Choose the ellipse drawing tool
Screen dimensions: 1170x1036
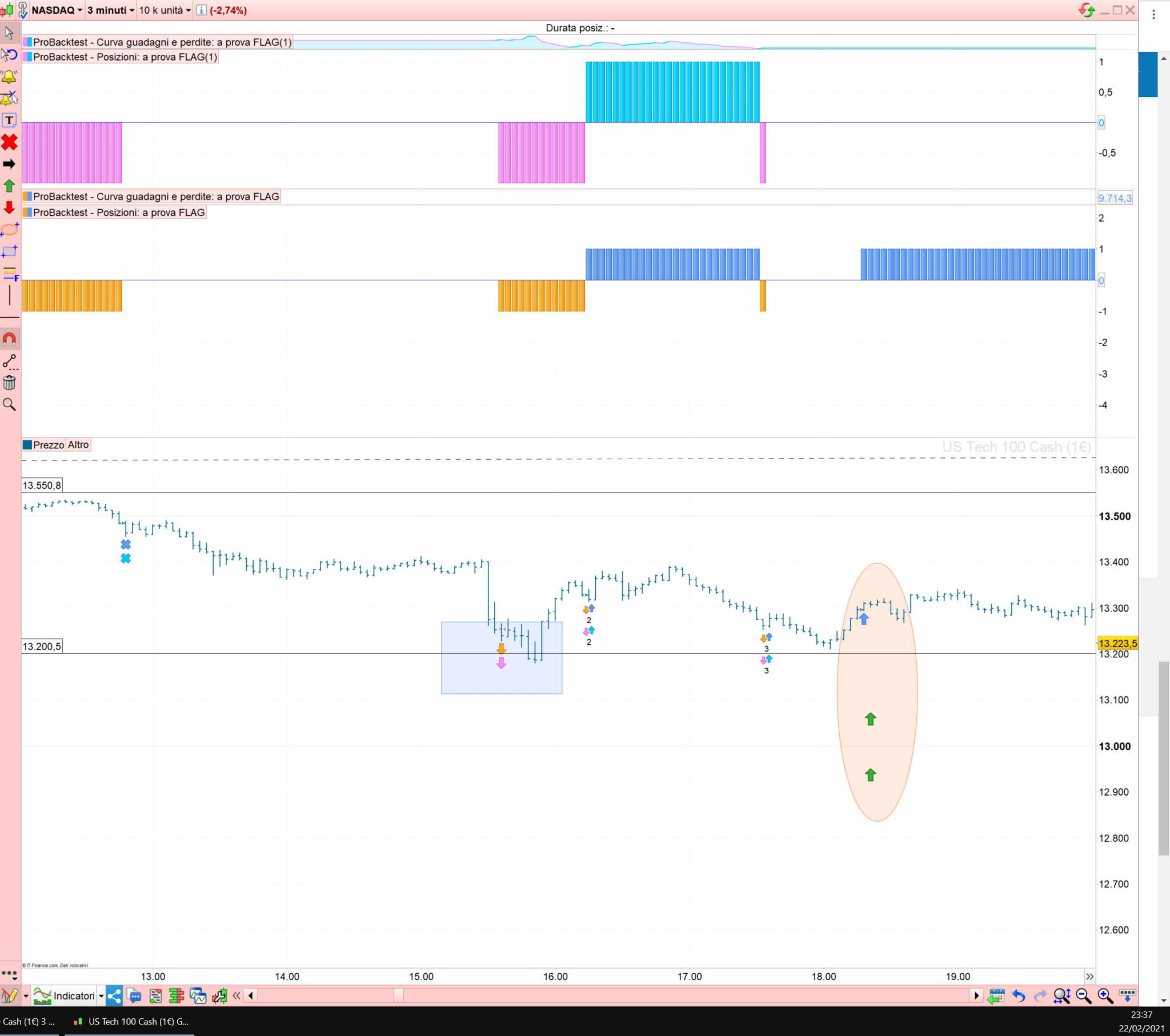click(9, 230)
